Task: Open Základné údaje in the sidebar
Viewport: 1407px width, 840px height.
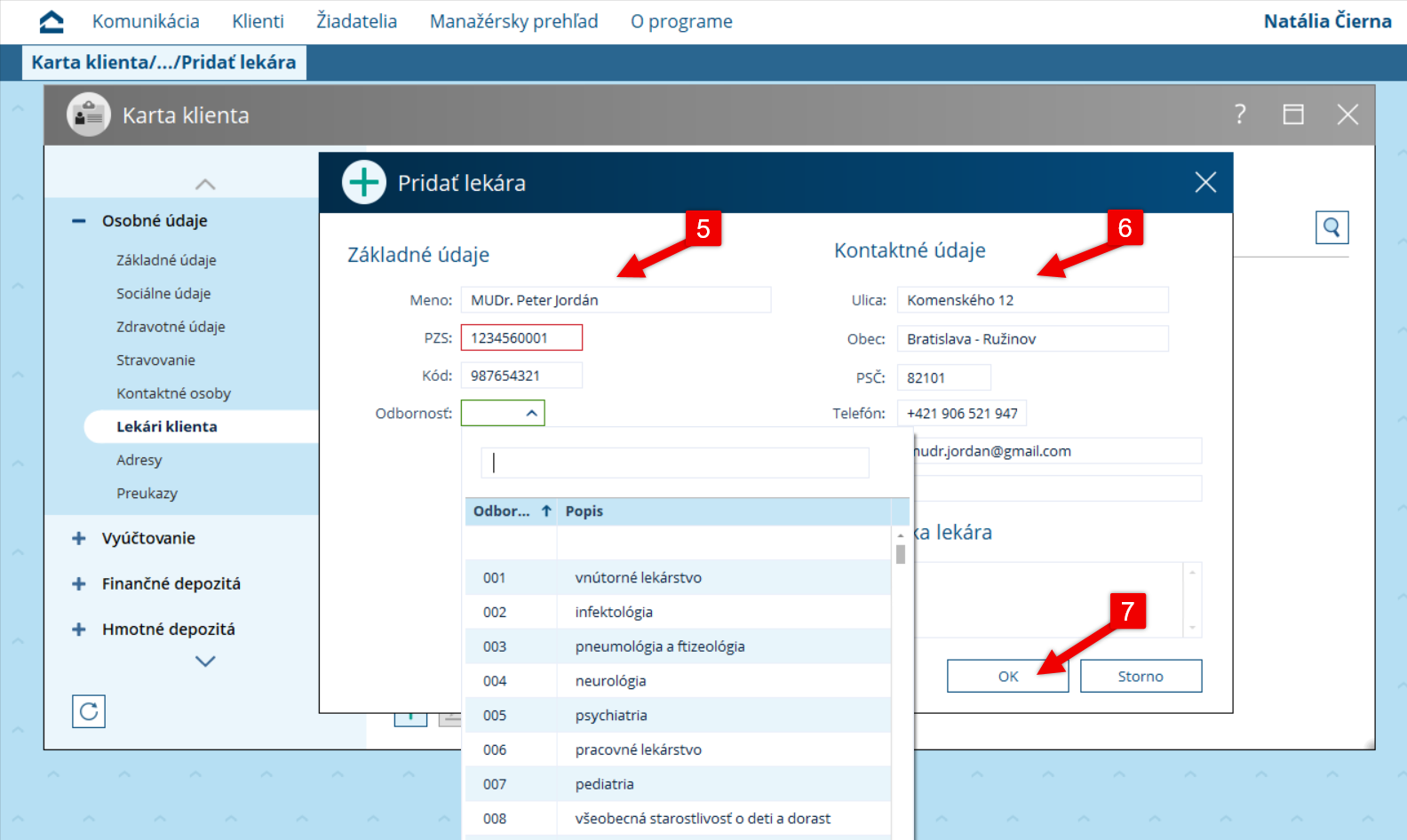Action: pyautogui.click(x=166, y=260)
